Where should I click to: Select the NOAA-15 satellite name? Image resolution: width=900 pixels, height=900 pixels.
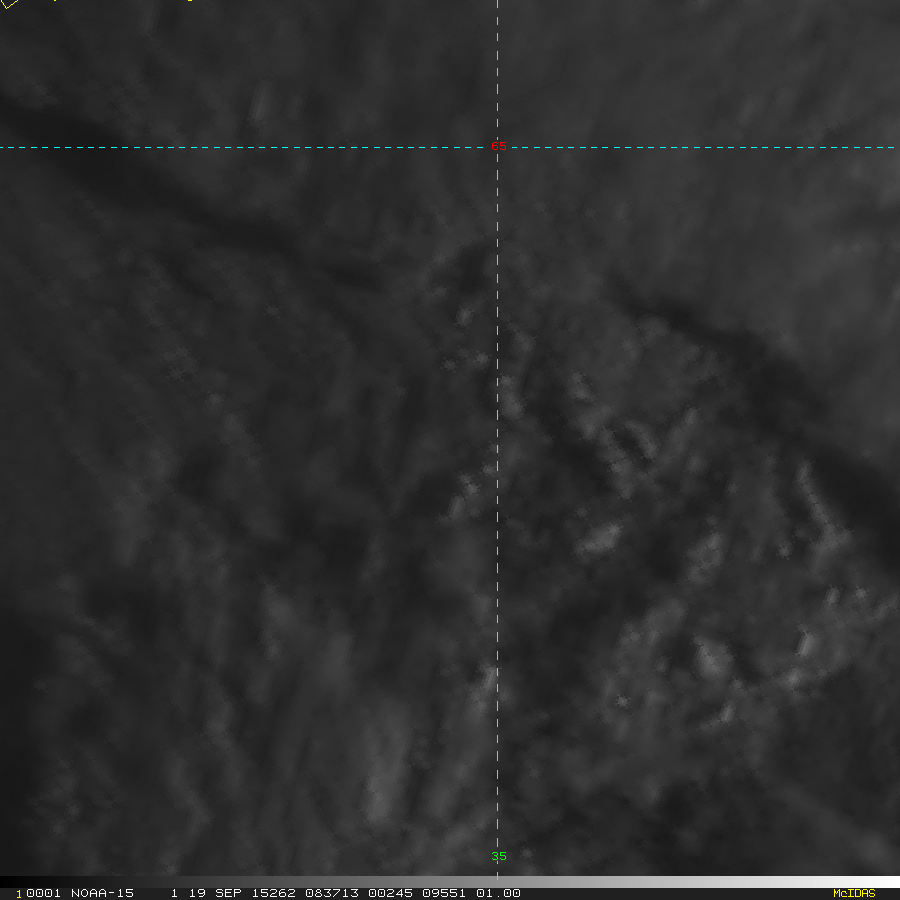tap(102, 893)
